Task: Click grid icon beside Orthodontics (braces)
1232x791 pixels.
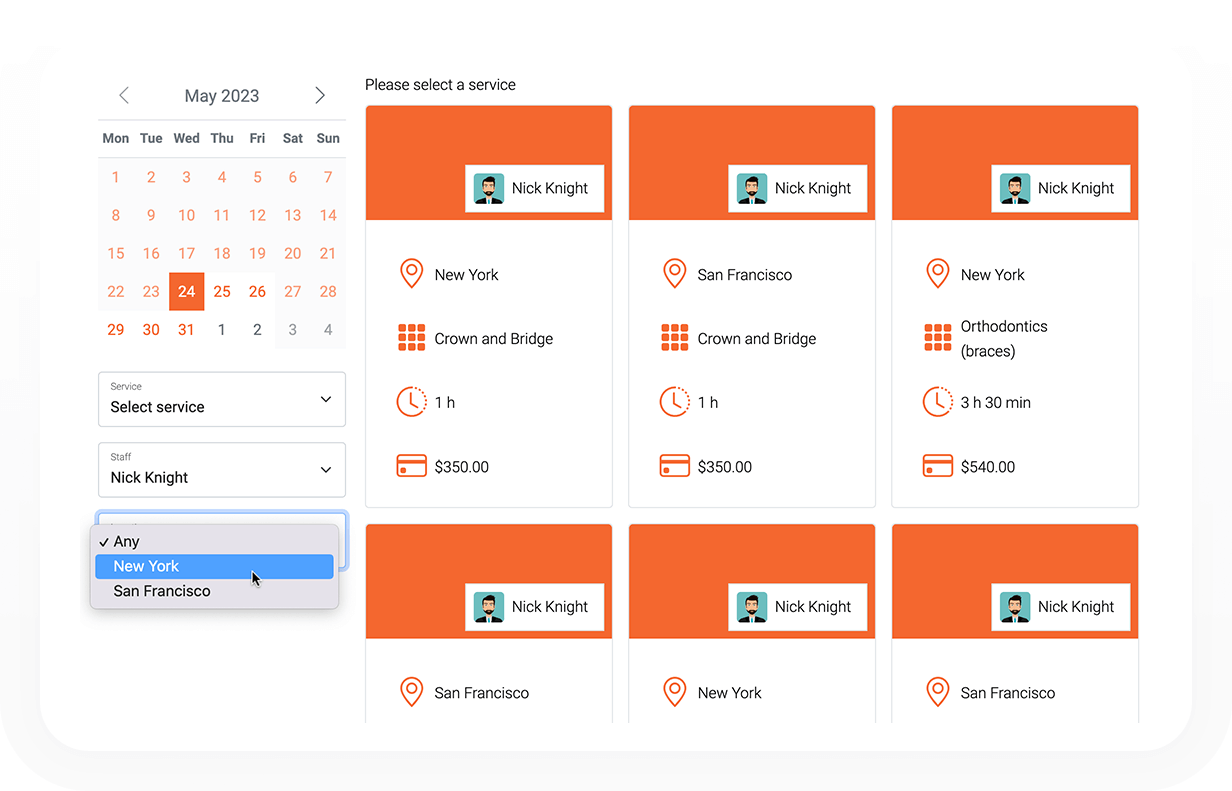Action: point(937,338)
